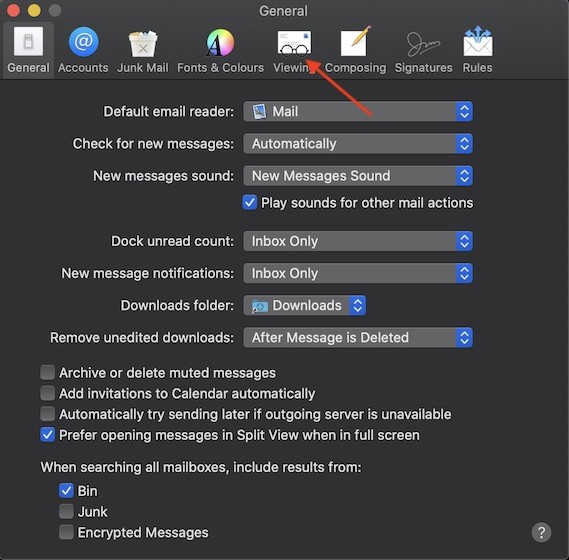Open the Viewing preferences pane

(294, 50)
